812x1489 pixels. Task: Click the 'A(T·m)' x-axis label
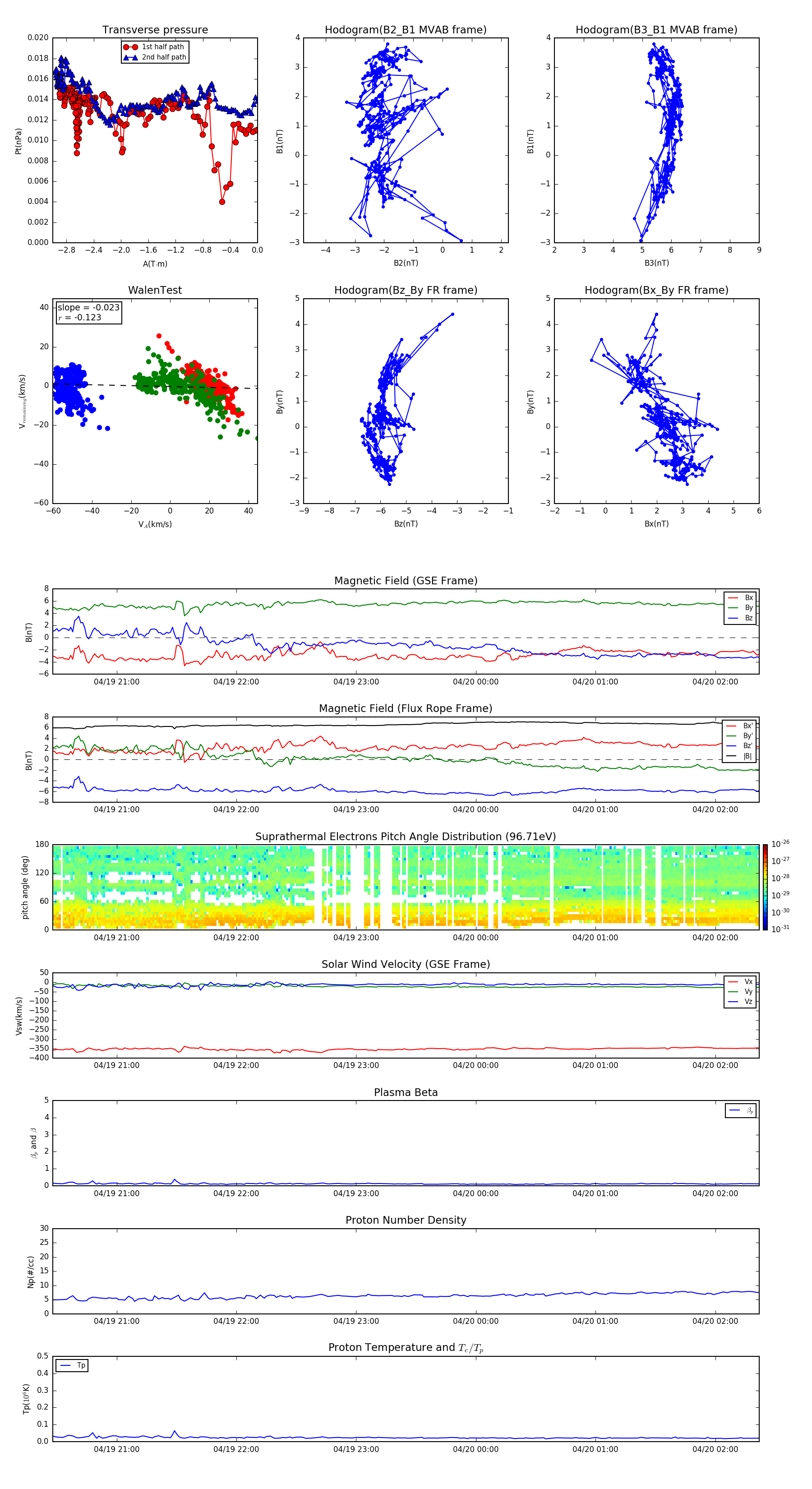[x=155, y=264]
